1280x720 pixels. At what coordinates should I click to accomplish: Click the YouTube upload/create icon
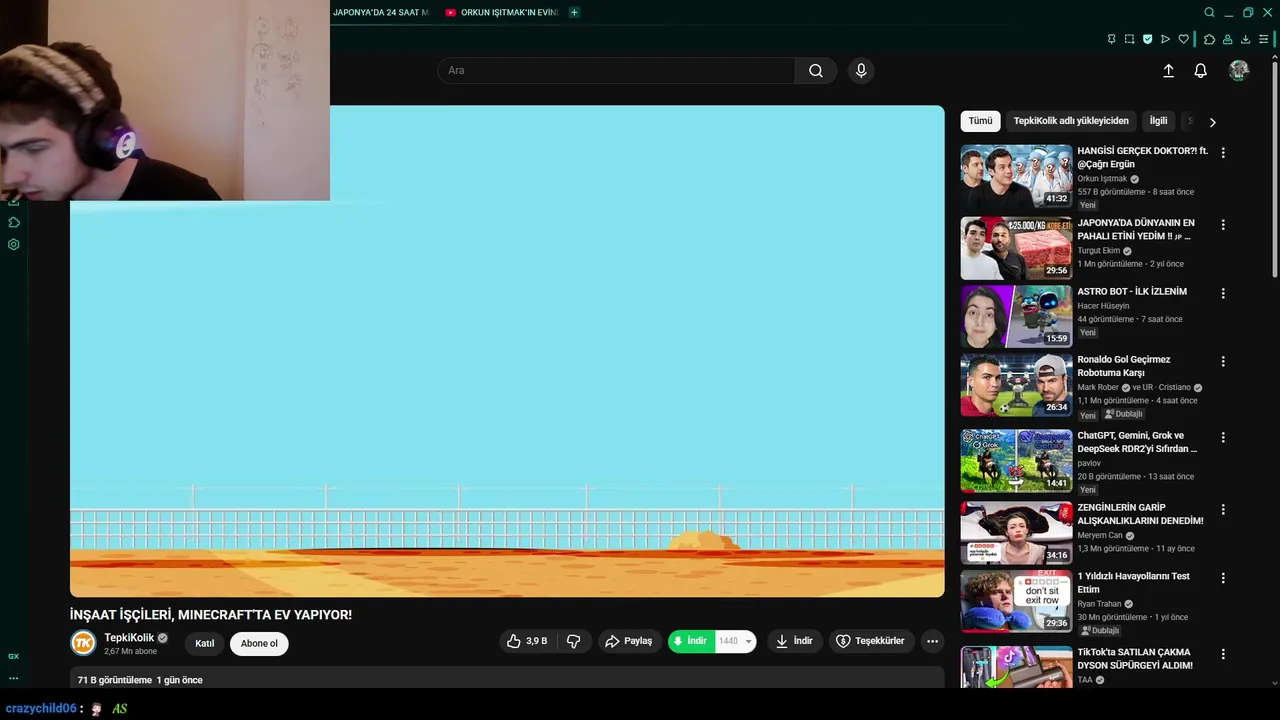[1168, 70]
